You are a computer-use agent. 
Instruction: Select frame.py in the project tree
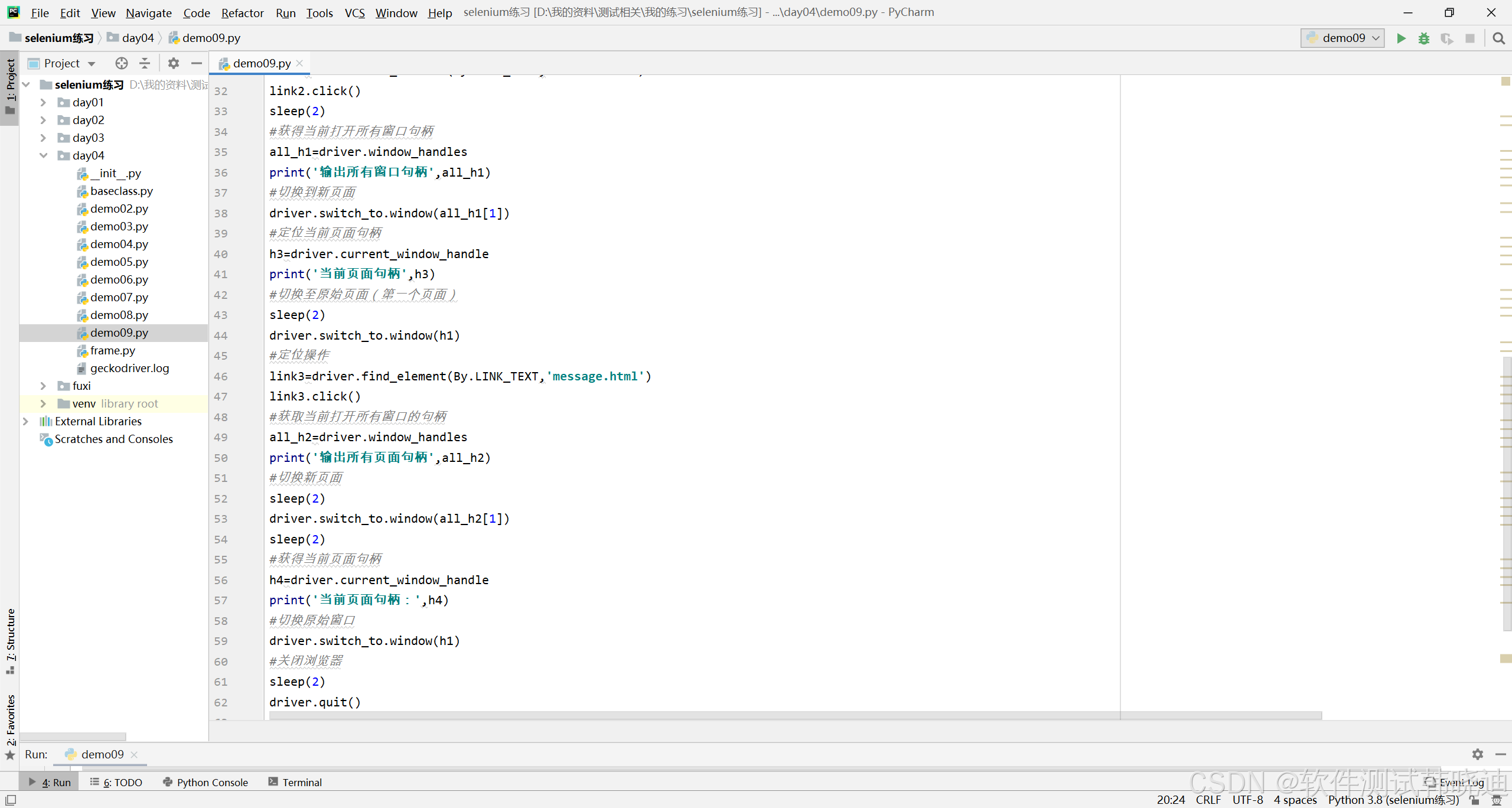click(112, 350)
